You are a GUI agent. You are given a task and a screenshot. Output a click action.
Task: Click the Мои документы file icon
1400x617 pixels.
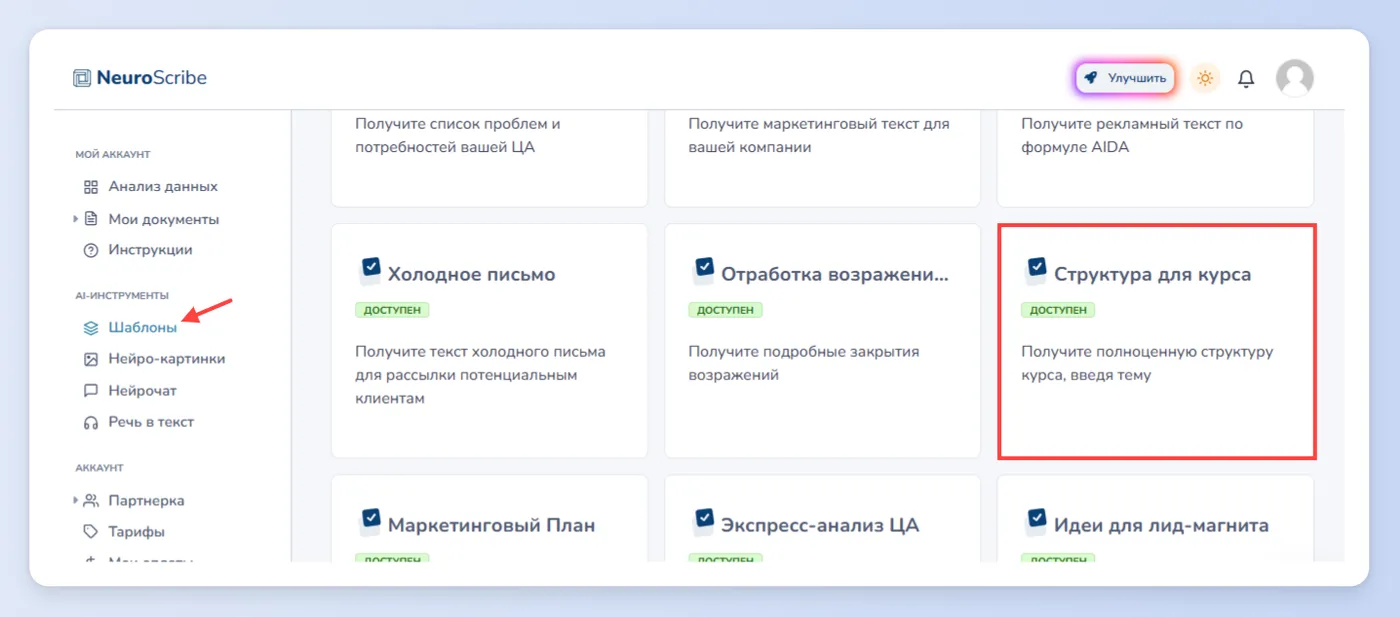pyautogui.click(x=91, y=219)
